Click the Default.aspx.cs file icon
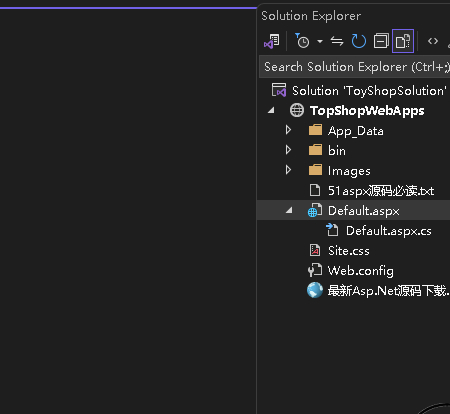Image resolution: width=450 pixels, height=414 pixels. click(332, 230)
